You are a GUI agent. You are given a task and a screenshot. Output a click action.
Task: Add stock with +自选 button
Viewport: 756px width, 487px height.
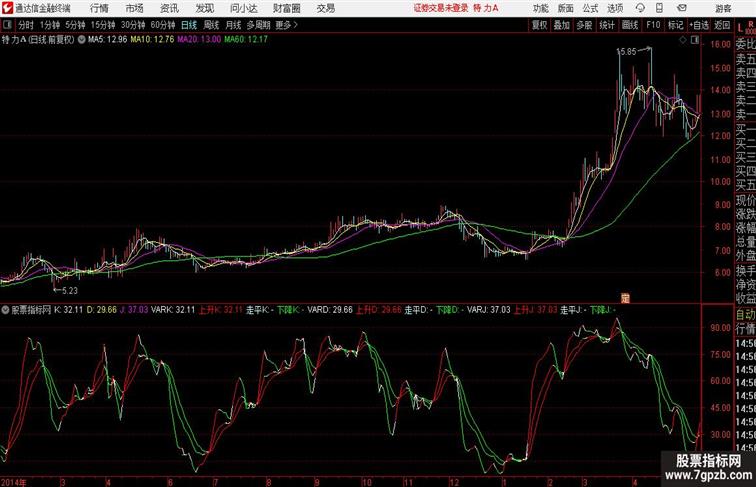pyautogui.click(x=699, y=25)
